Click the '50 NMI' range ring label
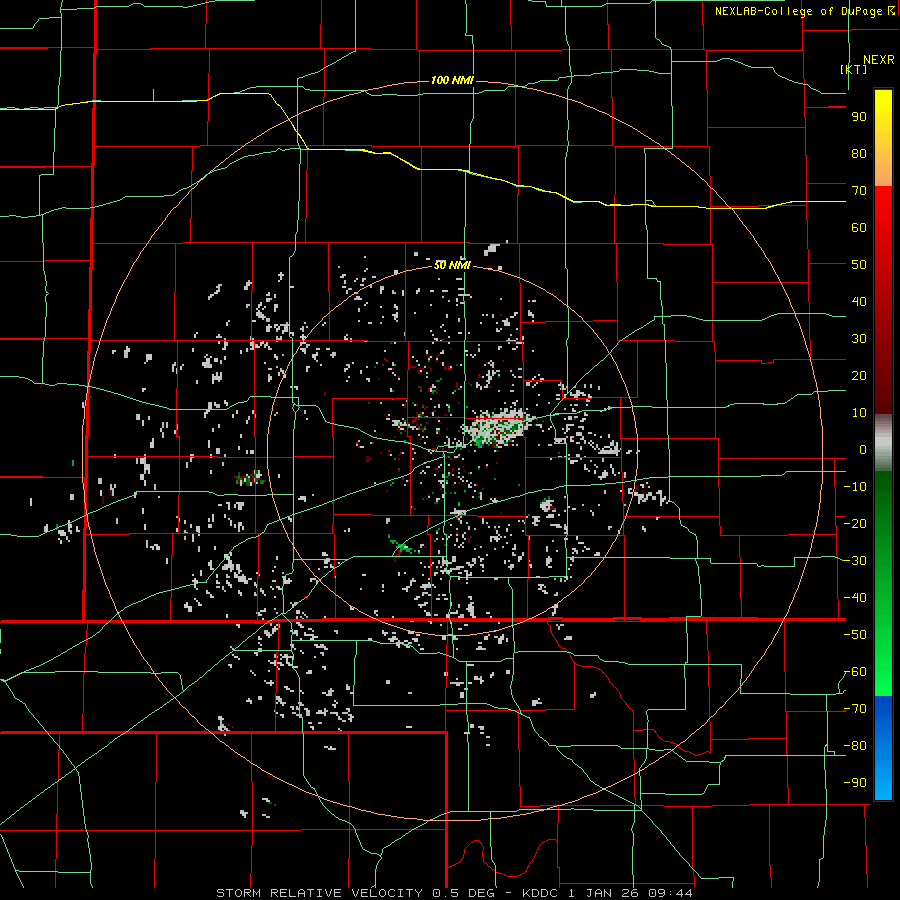Viewport: 900px width, 900px height. tap(452, 265)
